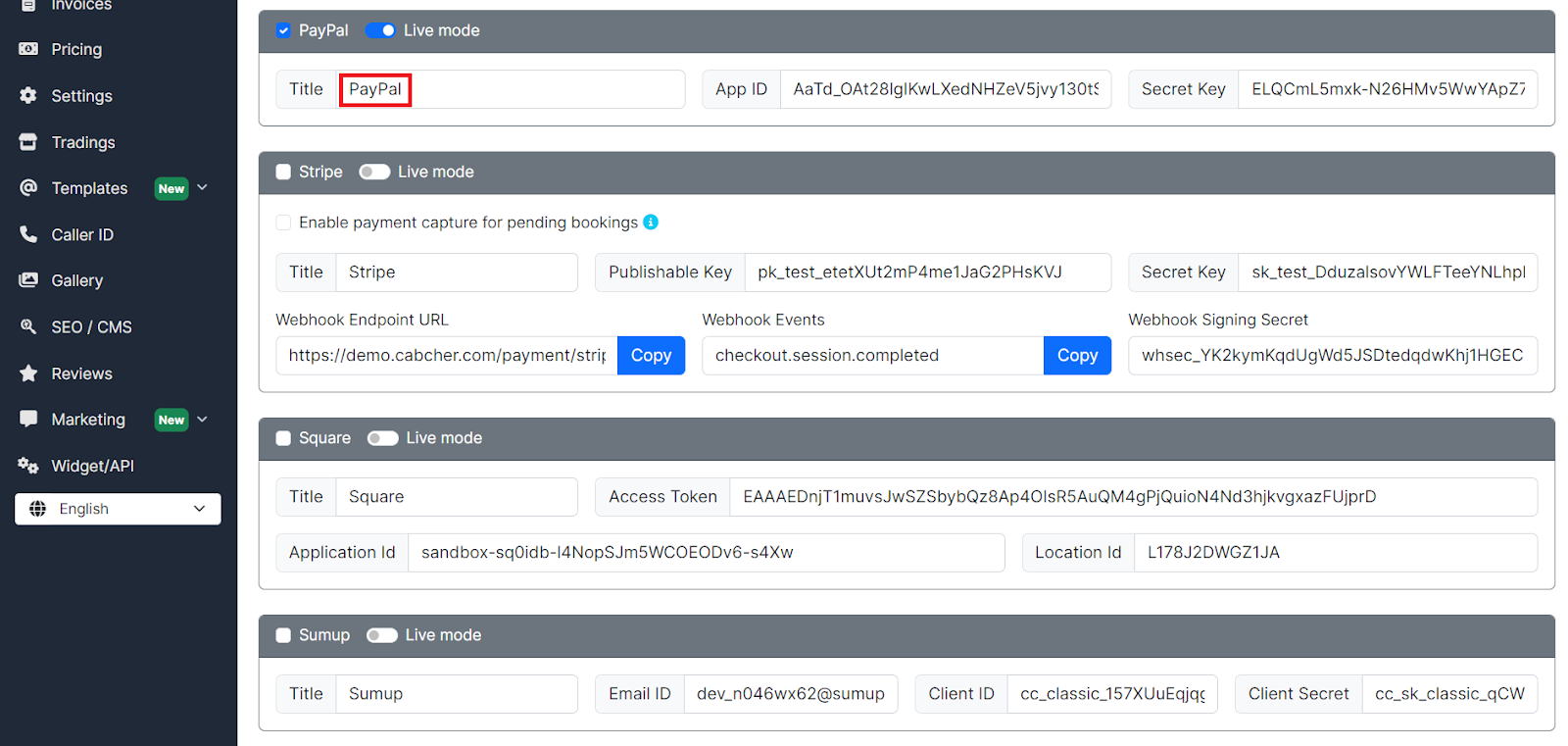Edit the PayPal Title field
The image size is (1568, 746).
[x=511, y=89]
